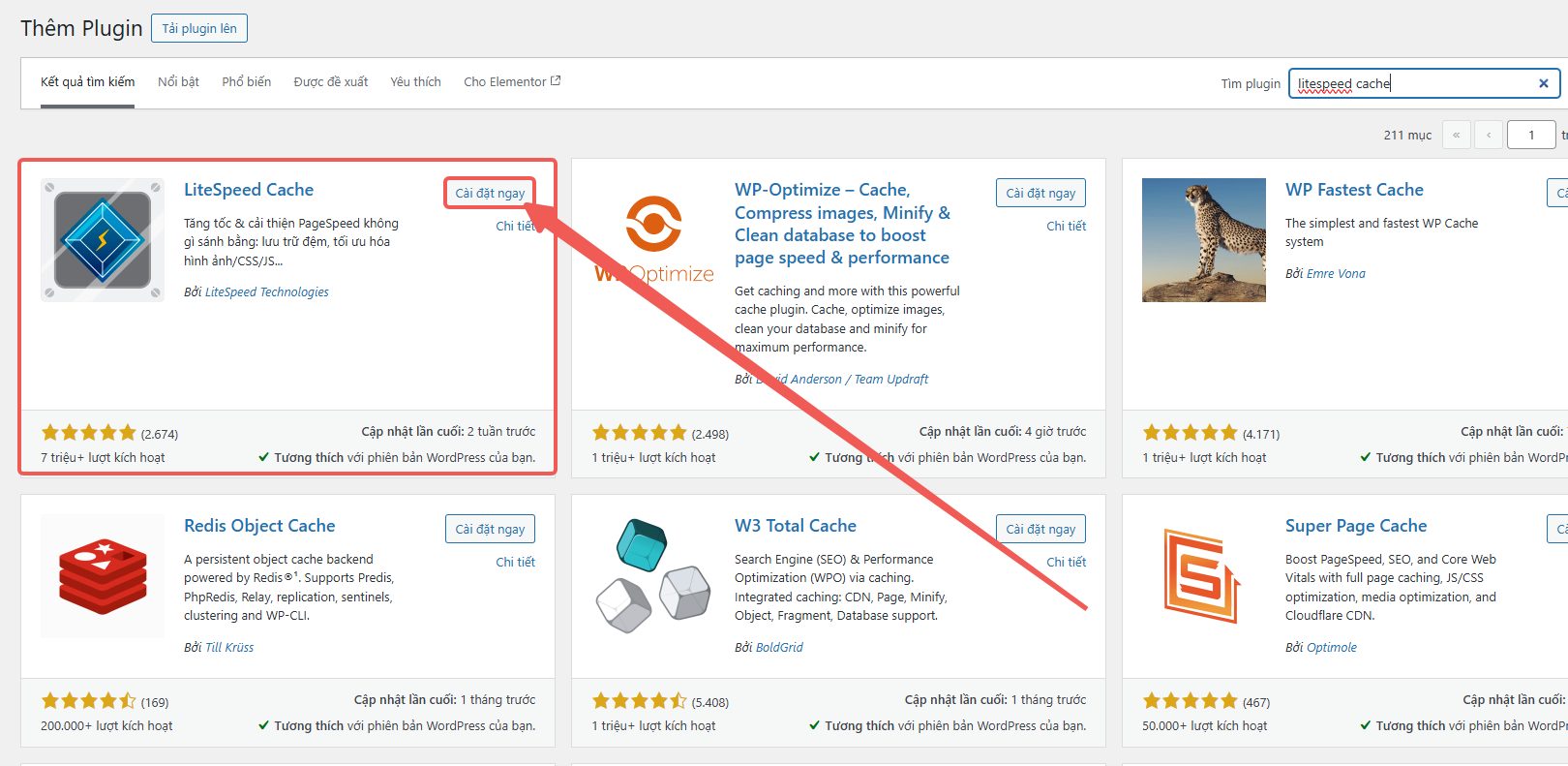Screen dimensions: 1568x766
Task: Click the current page number field
Action: (1530, 135)
